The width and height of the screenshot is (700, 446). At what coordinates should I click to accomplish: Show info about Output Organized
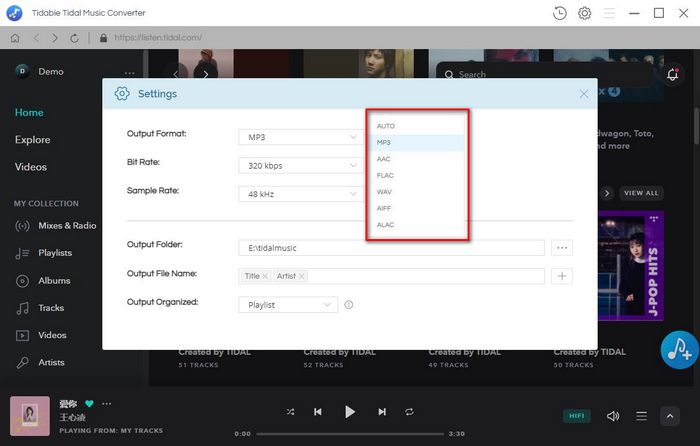click(349, 305)
